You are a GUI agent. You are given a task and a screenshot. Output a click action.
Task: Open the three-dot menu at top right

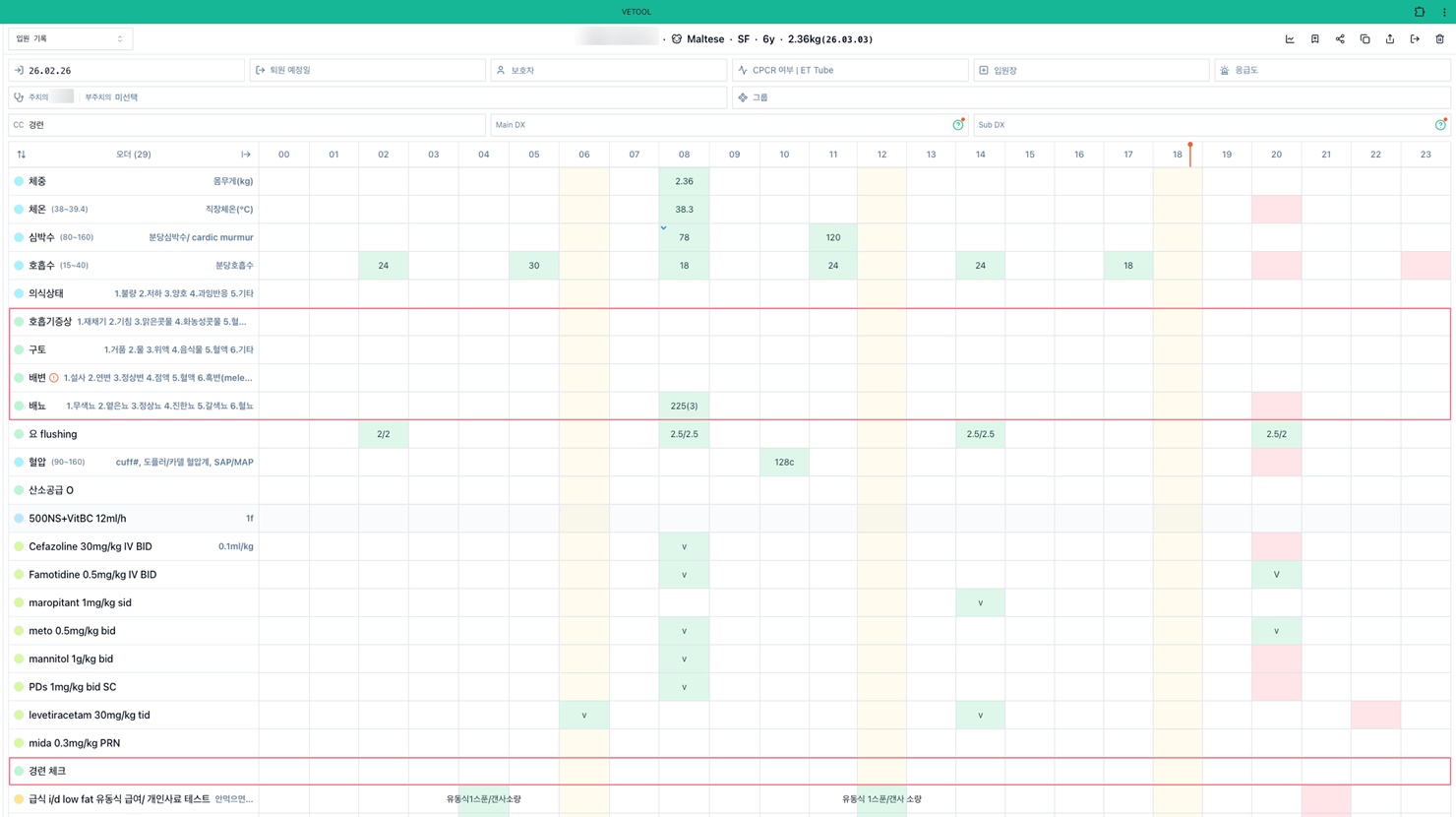pos(1444,12)
